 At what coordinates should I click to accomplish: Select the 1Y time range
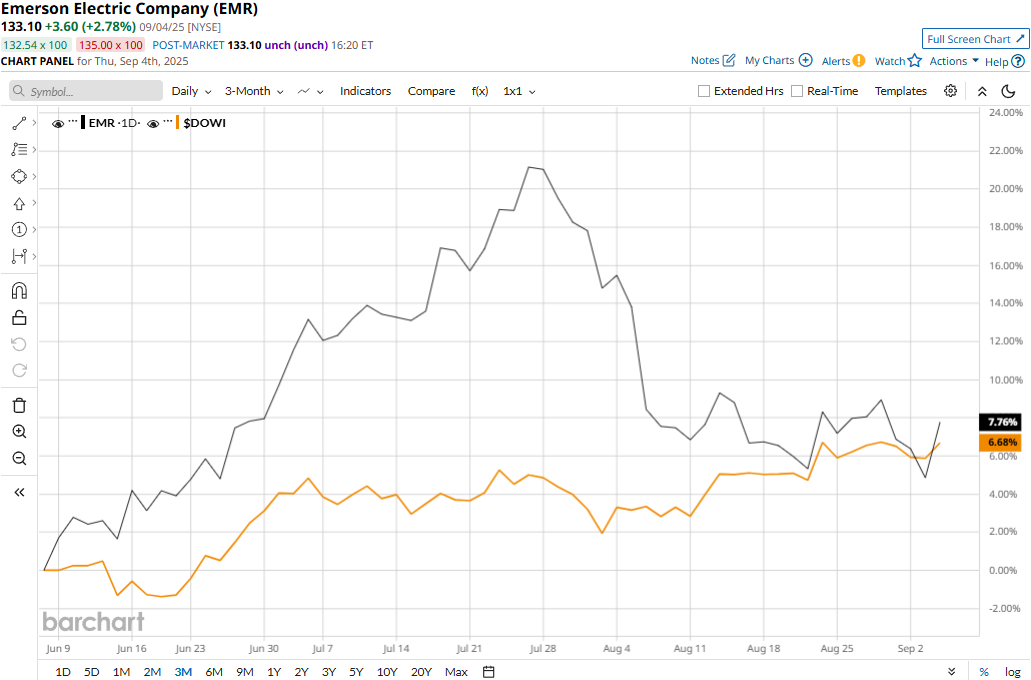[x=274, y=671]
